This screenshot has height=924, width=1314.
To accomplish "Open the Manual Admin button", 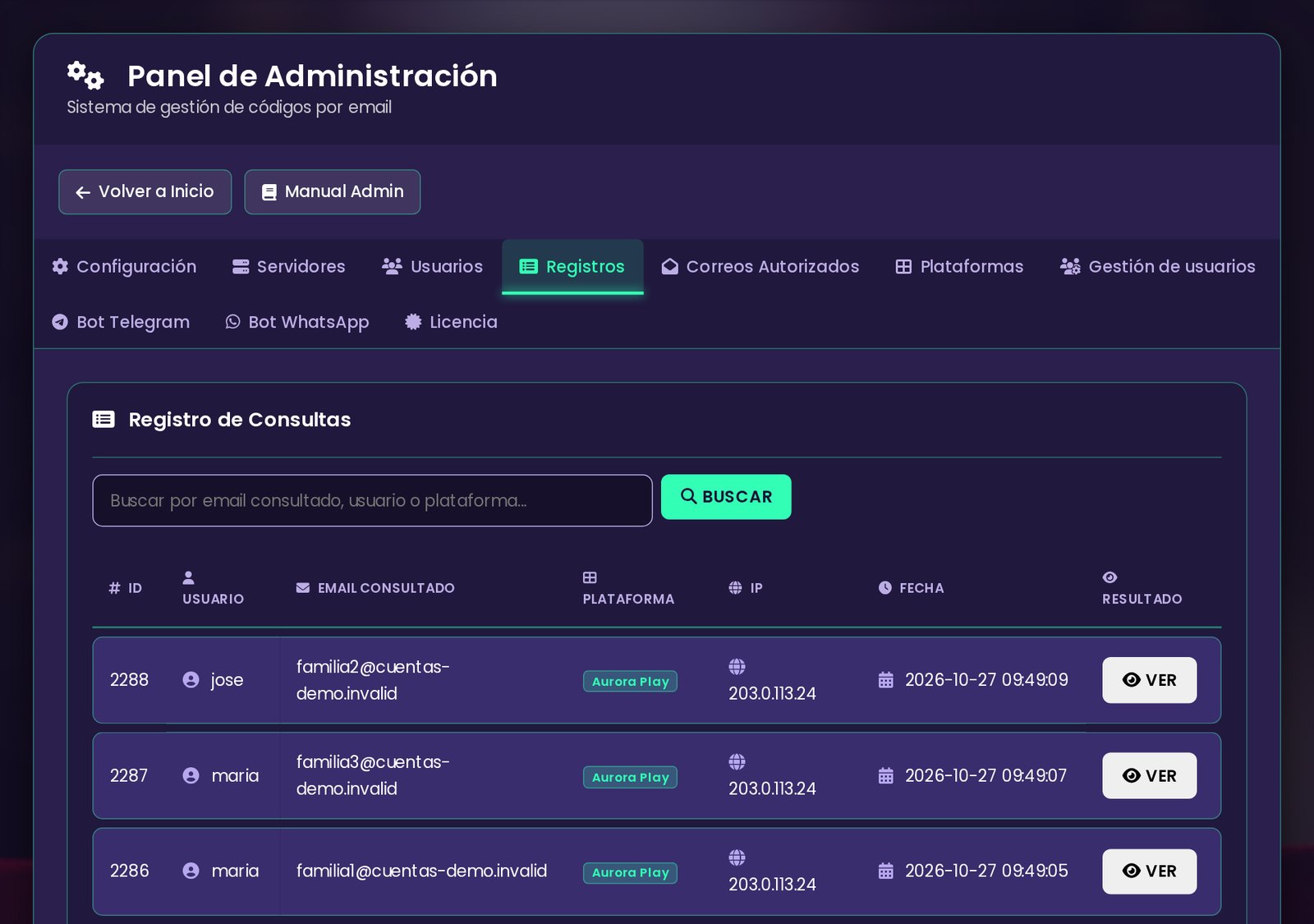I will pyautogui.click(x=333, y=192).
